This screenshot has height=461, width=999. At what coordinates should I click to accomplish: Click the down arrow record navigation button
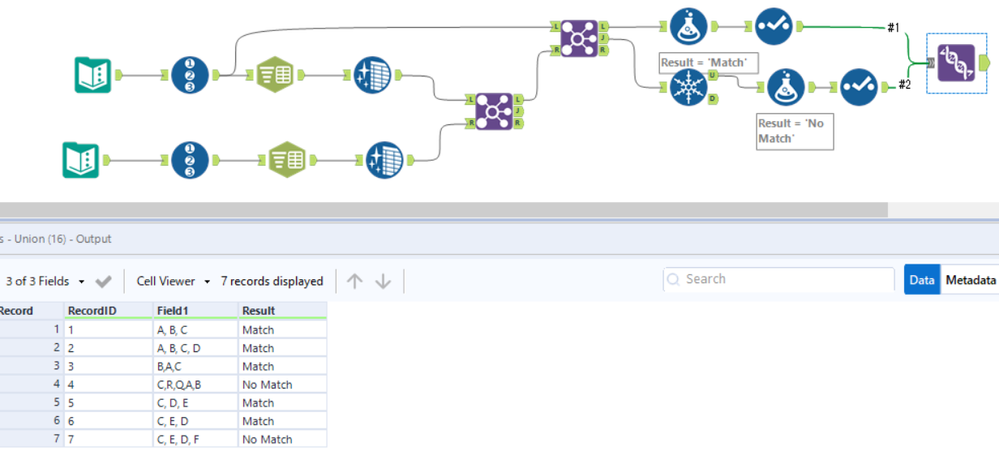(383, 281)
